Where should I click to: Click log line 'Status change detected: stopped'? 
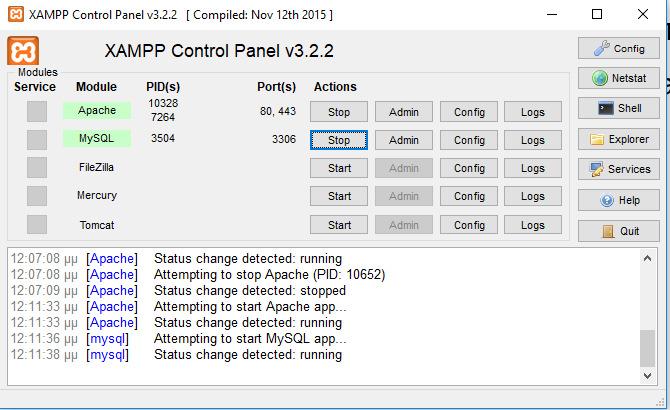click(250, 291)
